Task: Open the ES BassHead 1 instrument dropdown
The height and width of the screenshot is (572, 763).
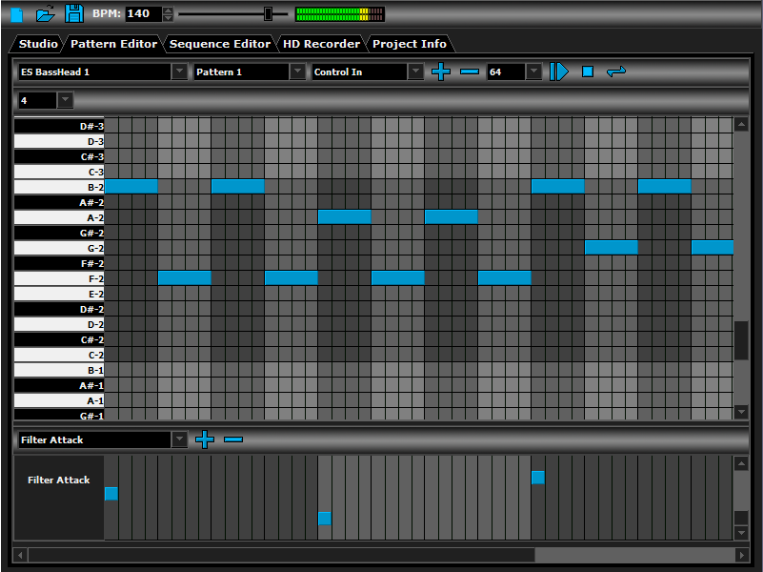Action: [x=179, y=72]
